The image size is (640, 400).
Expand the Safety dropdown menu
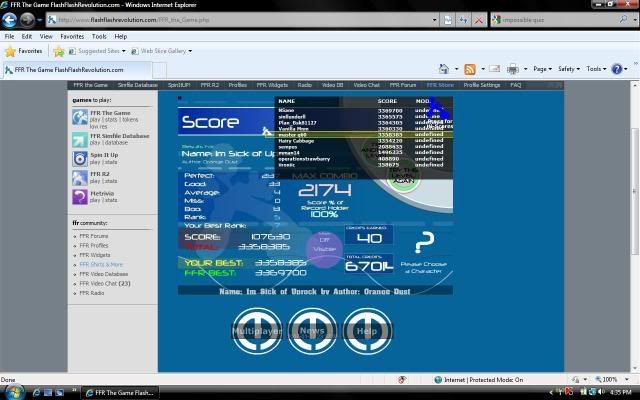(x=569, y=69)
